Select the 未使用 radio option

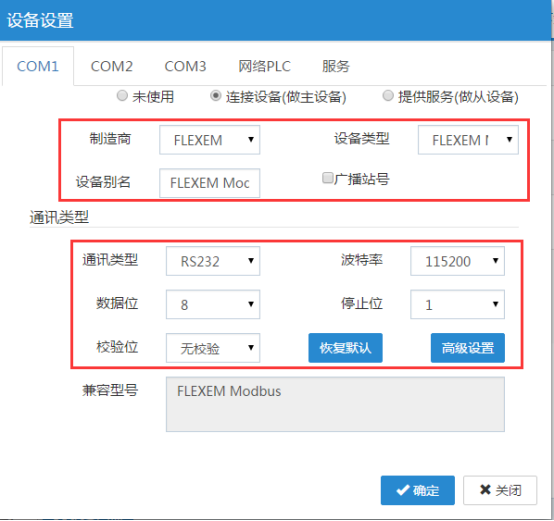click(x=122, y=96)
